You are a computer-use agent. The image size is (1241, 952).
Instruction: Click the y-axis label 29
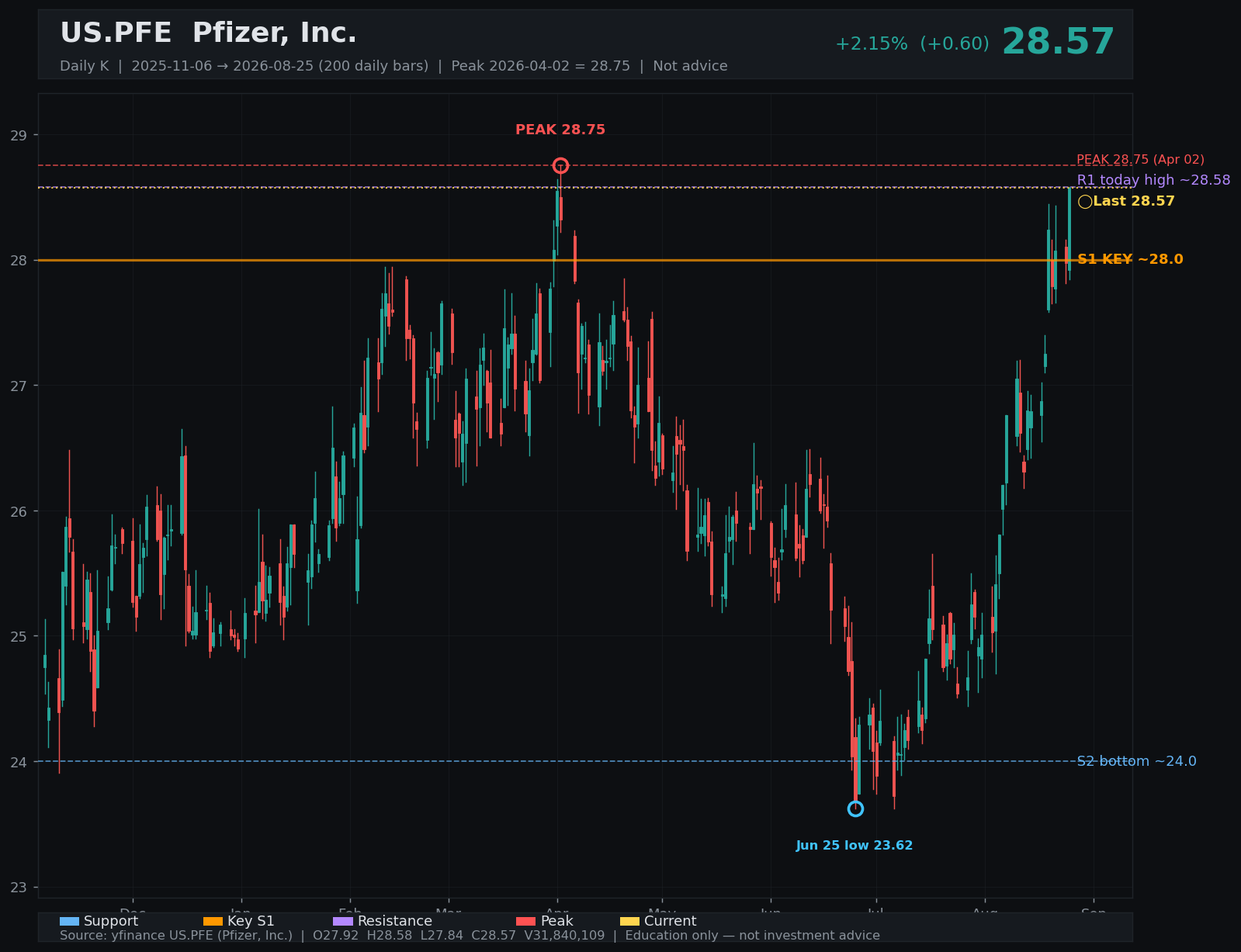pyautogui.click(x=19, y=136)
